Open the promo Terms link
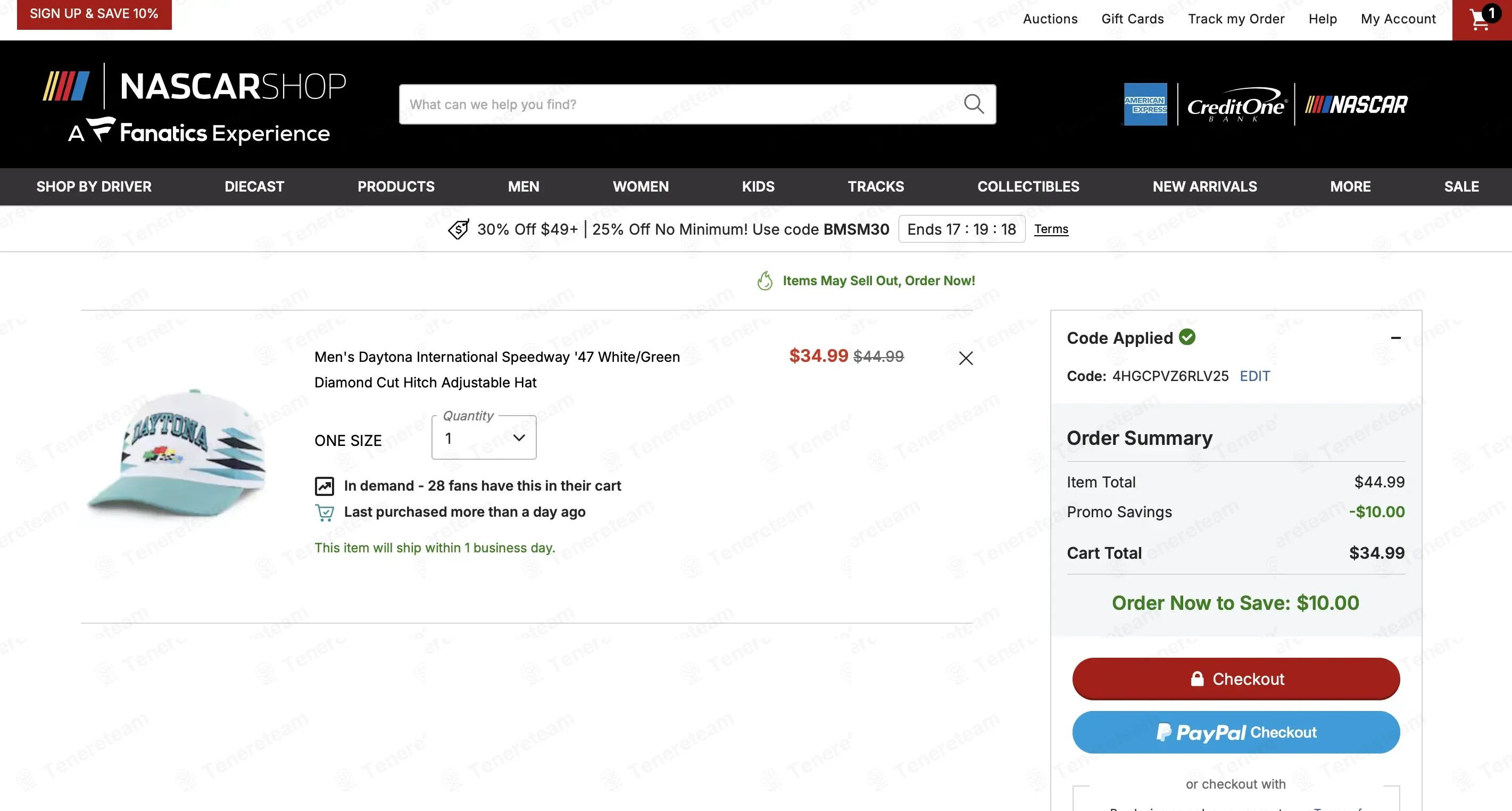 [x=1051, y=229]
